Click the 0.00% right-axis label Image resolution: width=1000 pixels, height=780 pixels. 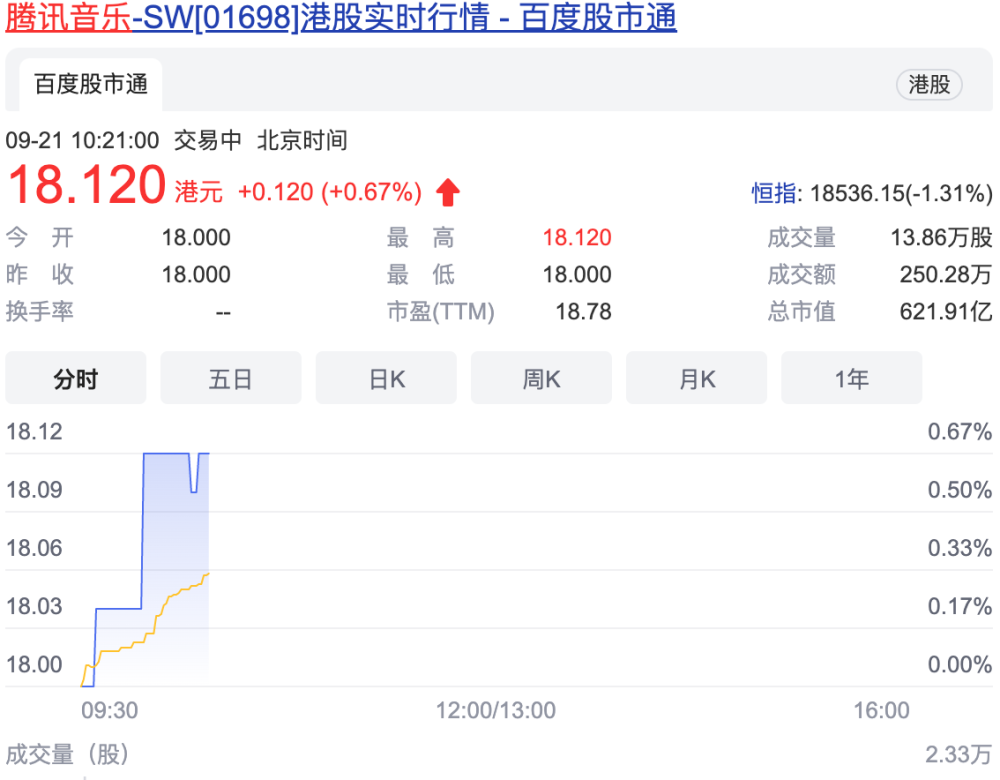tap(959, 665)
